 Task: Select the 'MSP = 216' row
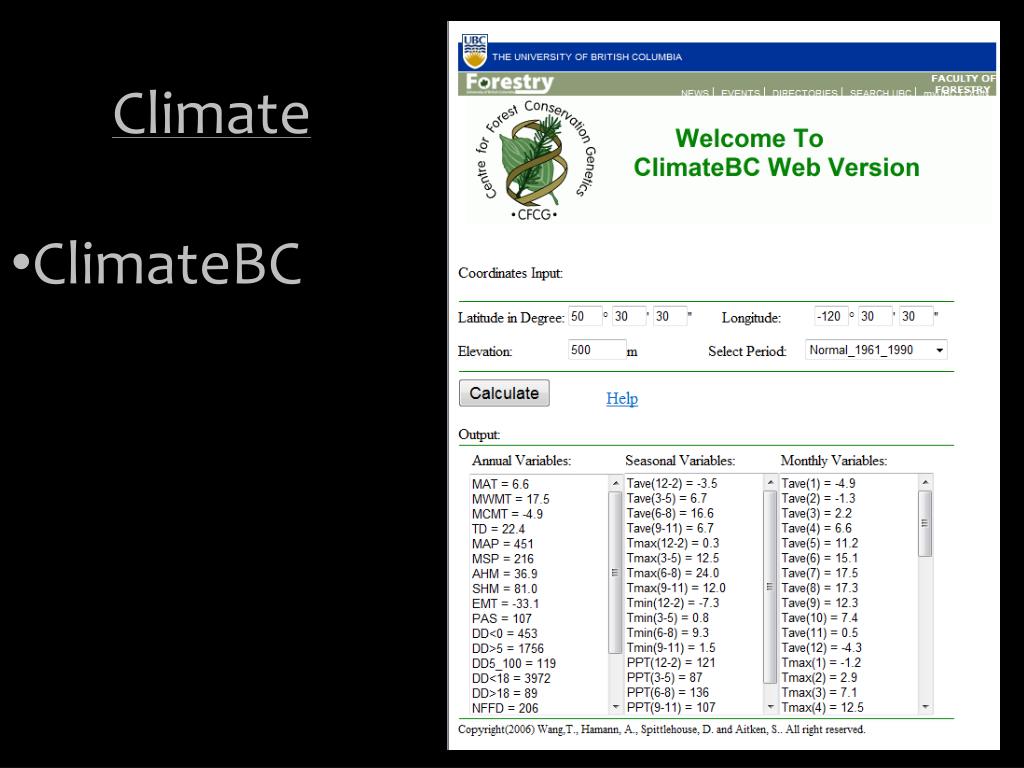[503, 559]
